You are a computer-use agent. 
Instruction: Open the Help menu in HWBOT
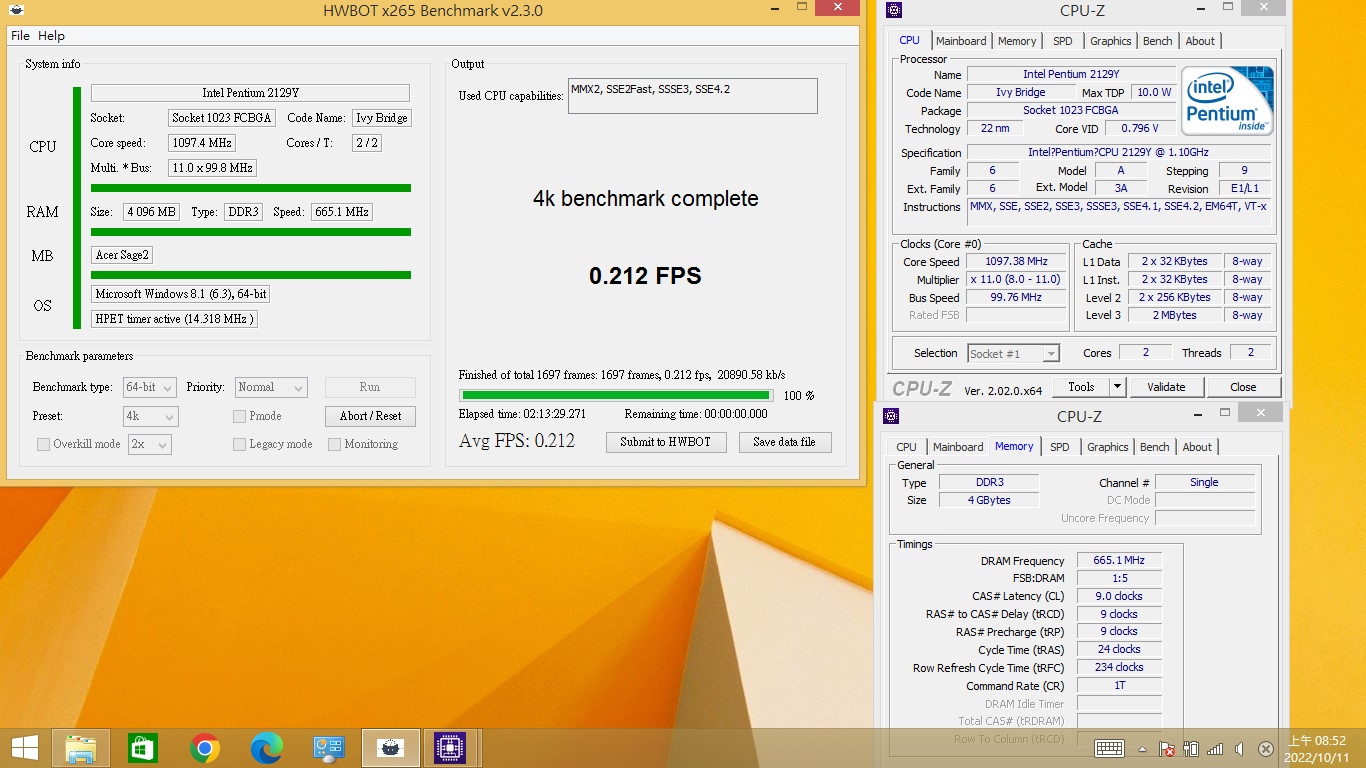[51, 36]
